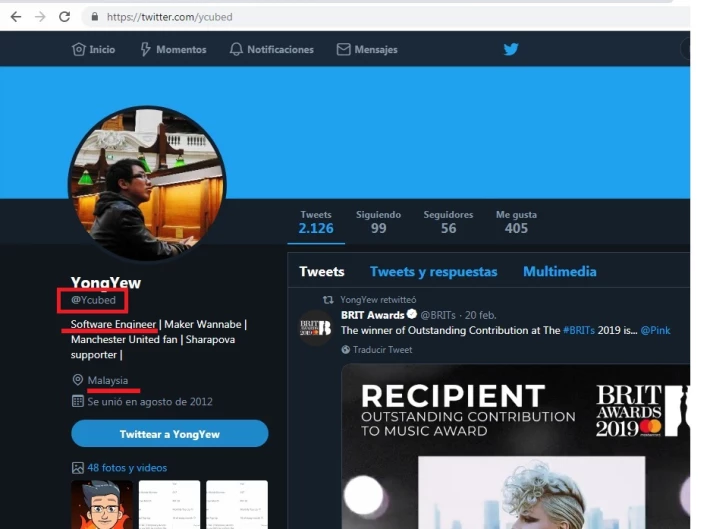Click 'Se unió en agosto de 2012' text
Viewport: 710px width, 529px height.
pos(150,402)
